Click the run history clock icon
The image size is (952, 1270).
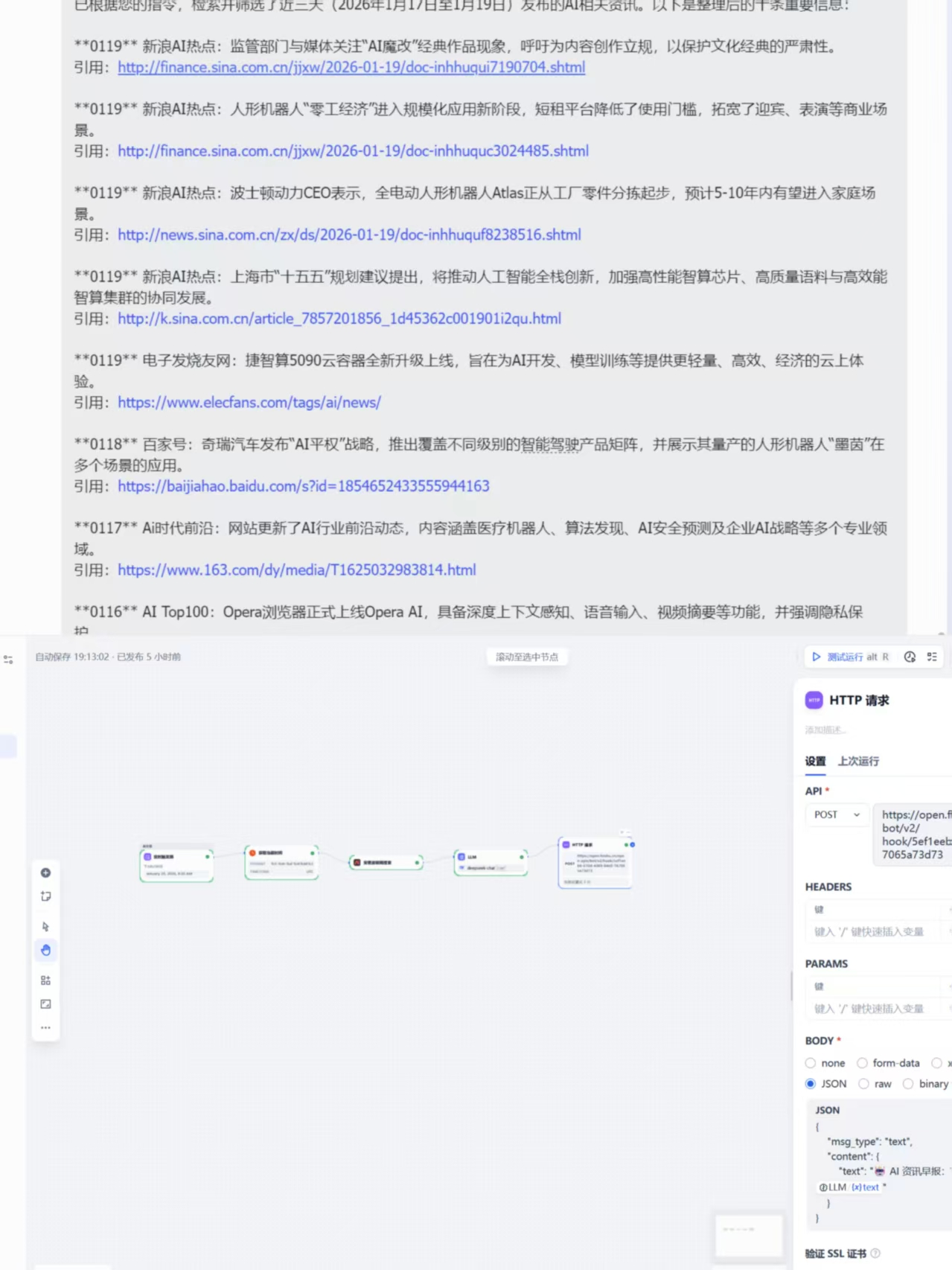coord(910,657)
